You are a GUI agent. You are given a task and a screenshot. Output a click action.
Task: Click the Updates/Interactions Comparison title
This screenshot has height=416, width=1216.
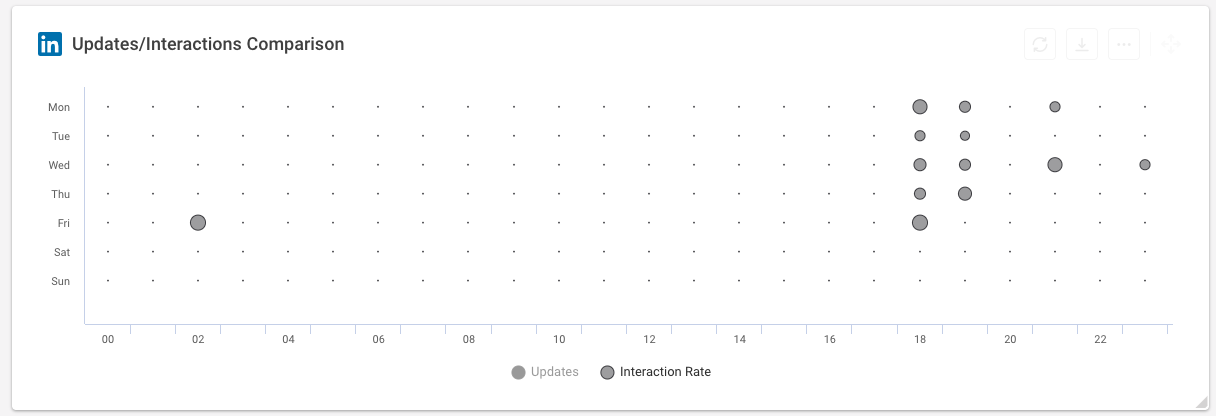click(x=208, y=44)
